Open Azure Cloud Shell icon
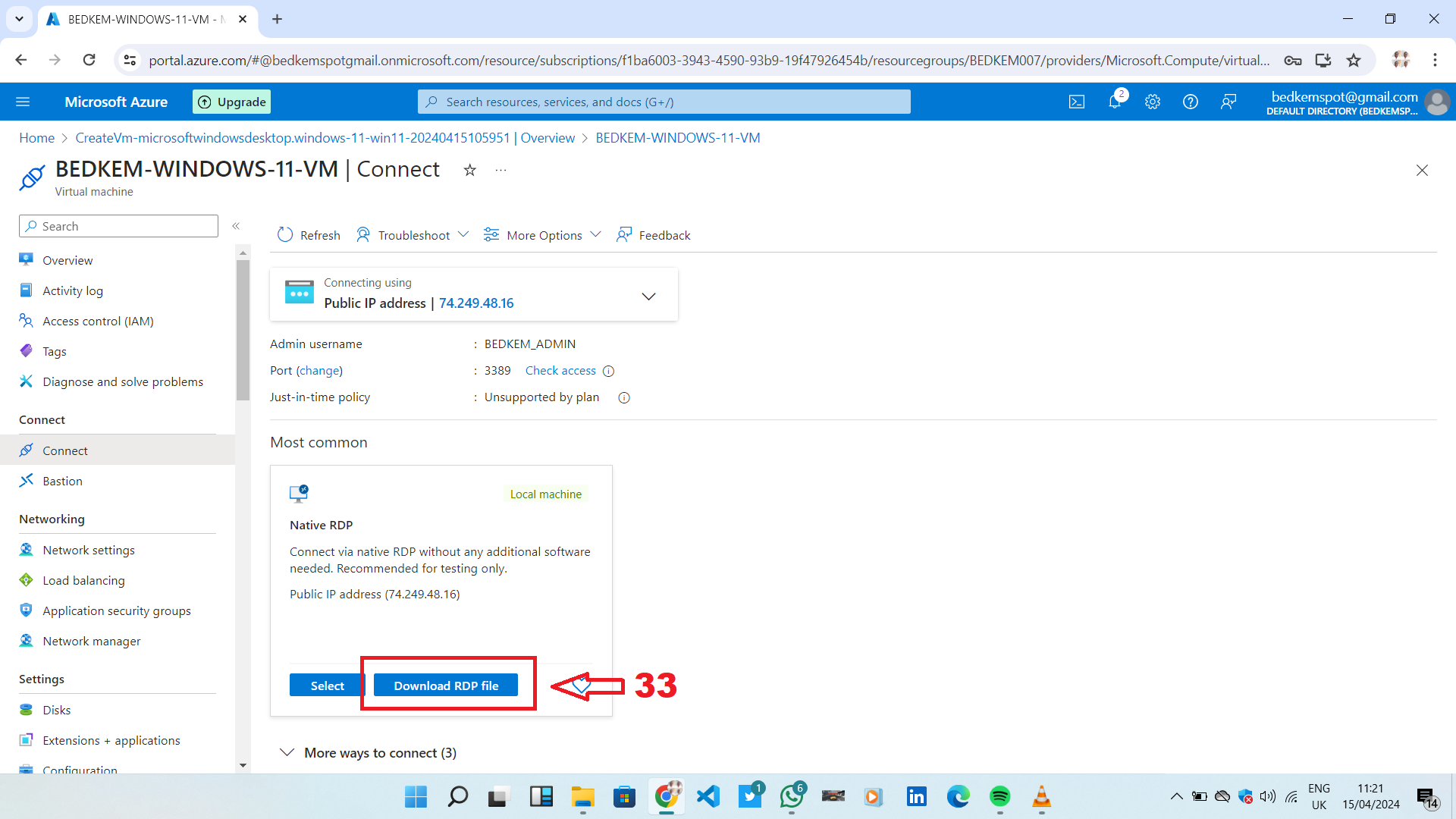Screen dimensions: 1456x819 tap(1077, 102)
